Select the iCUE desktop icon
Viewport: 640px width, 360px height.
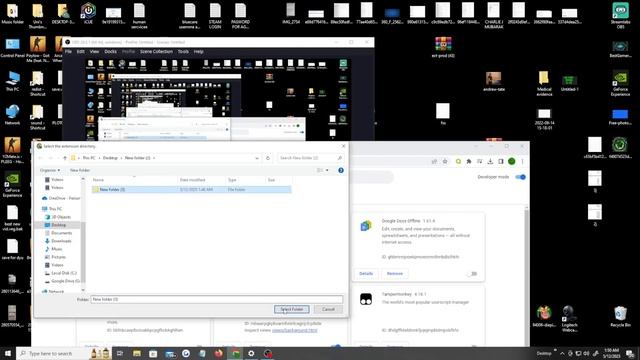[88, 13]
